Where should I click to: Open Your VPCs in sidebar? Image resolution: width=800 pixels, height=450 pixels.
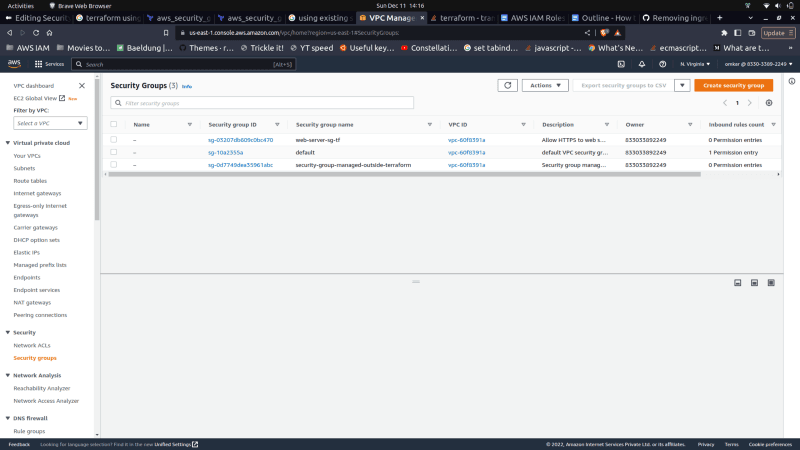[x=27, y=156]
